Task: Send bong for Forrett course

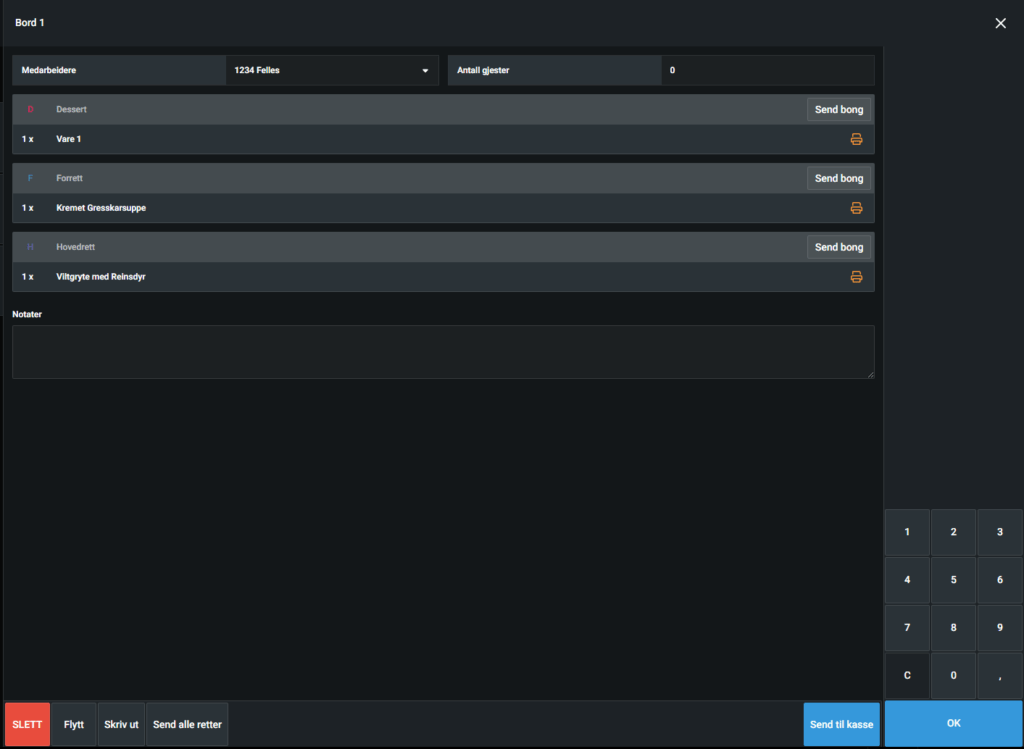Action: tap(838, 178)
